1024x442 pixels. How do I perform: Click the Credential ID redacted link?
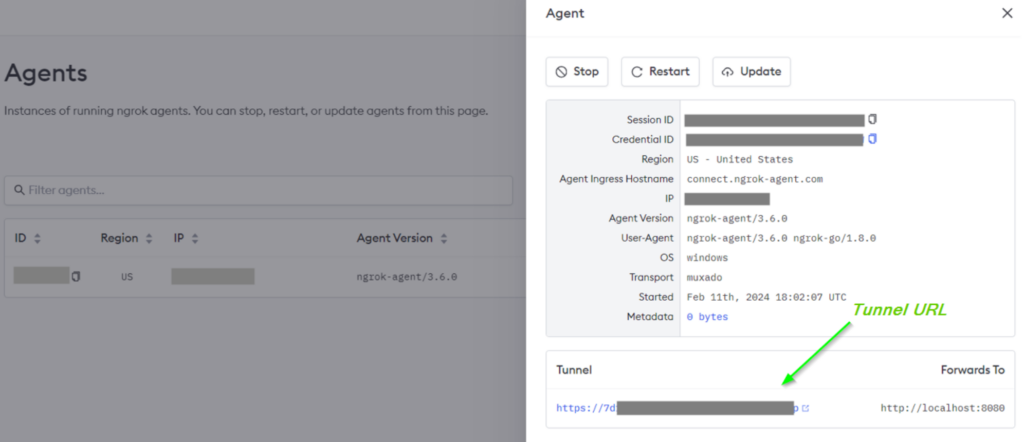tap(775, 139)
